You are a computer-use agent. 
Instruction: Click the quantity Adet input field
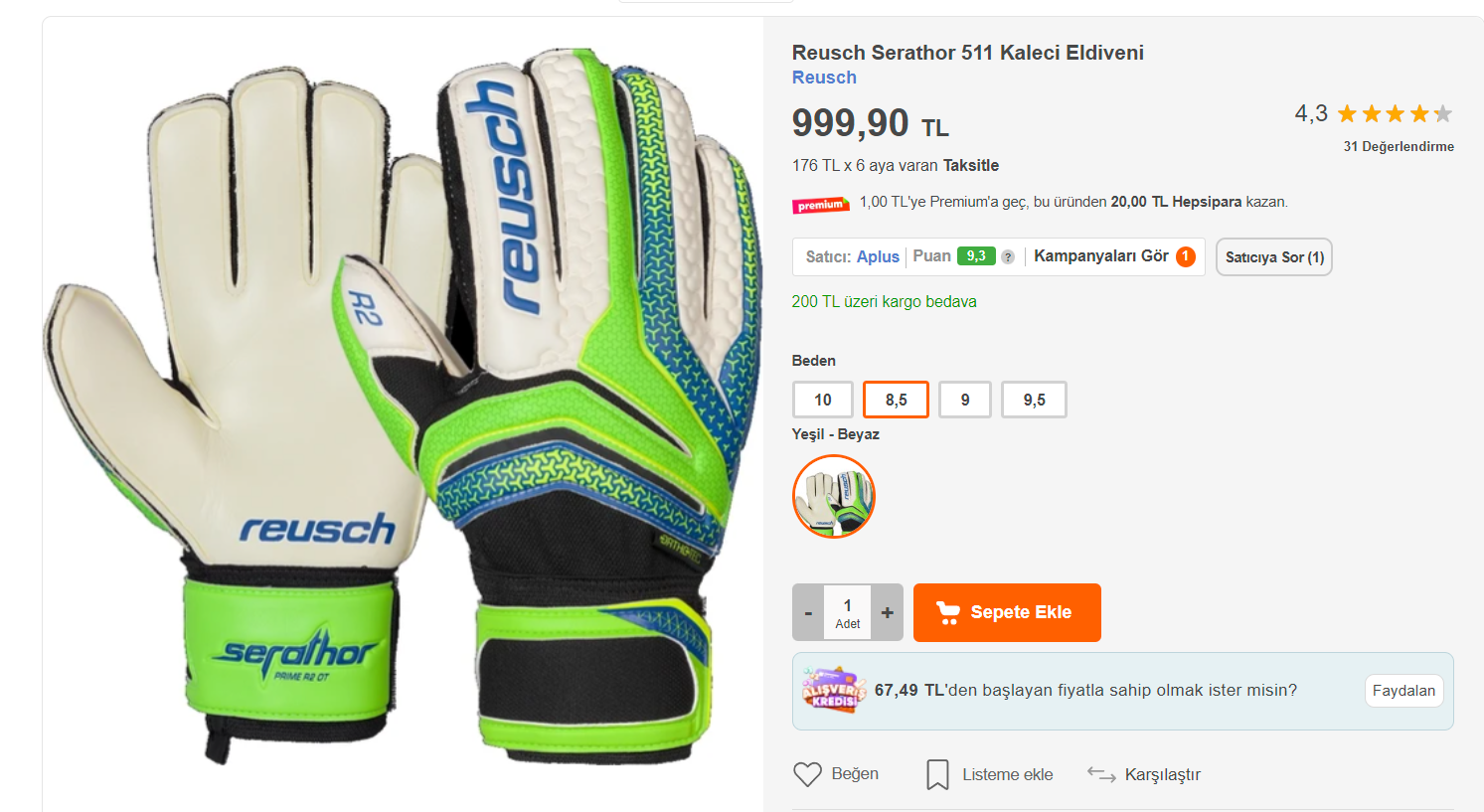tap(848, 612)
